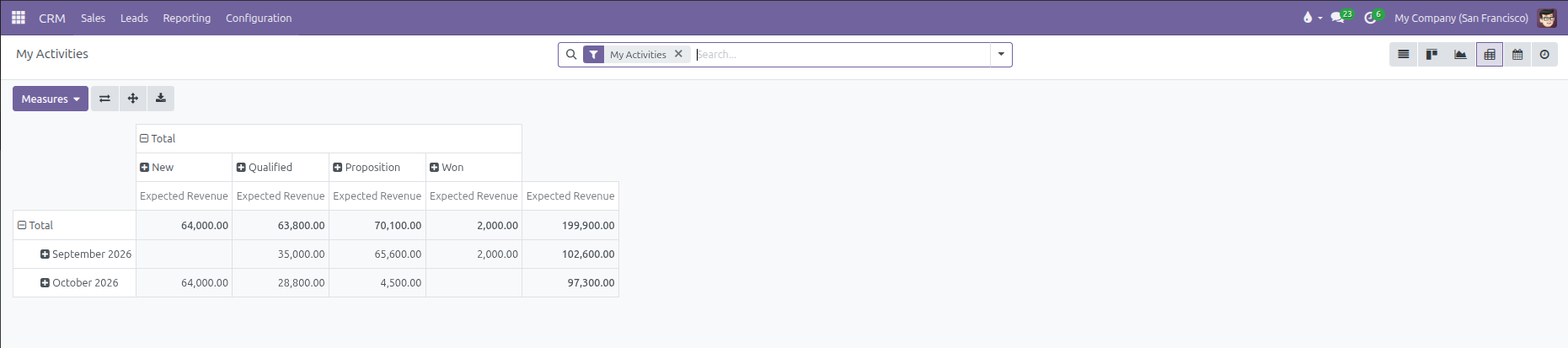The height and width of the screenshot is (348, 1568).
Task: Click the My Activities page title
Action: tap(52, 54)
